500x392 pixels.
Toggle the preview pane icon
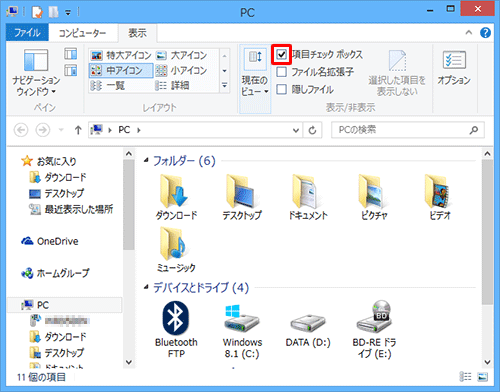[x=71, y=54]
